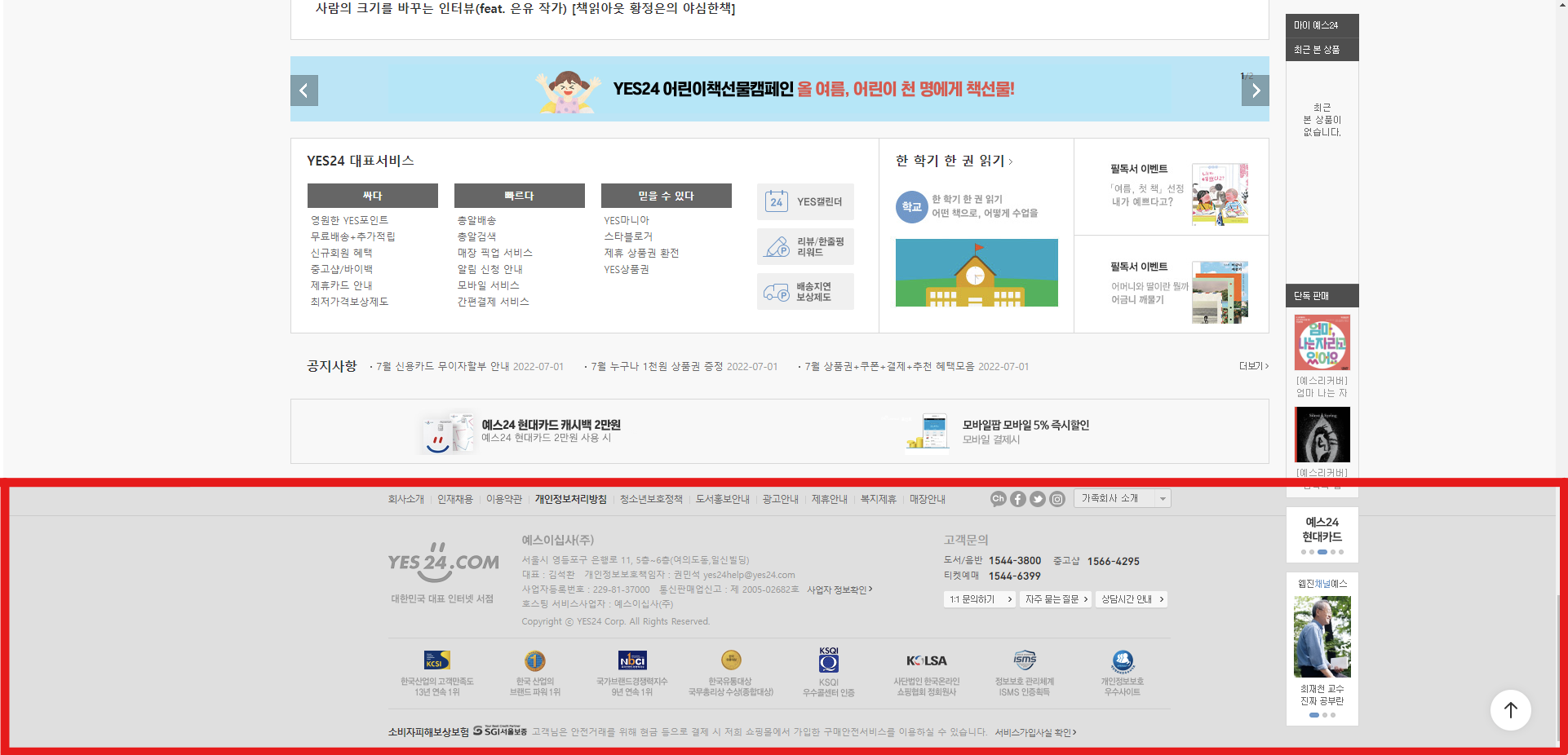Select the 마이 예스24 tab in the side panel
The height and width of the screenshot is (755, 1568).
tap(1322, 25)
